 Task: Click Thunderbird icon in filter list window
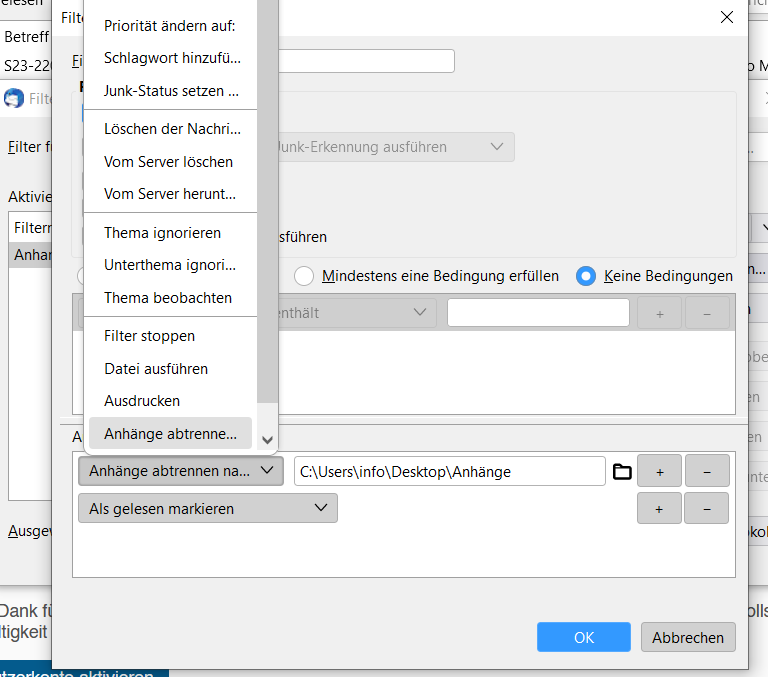14,98
